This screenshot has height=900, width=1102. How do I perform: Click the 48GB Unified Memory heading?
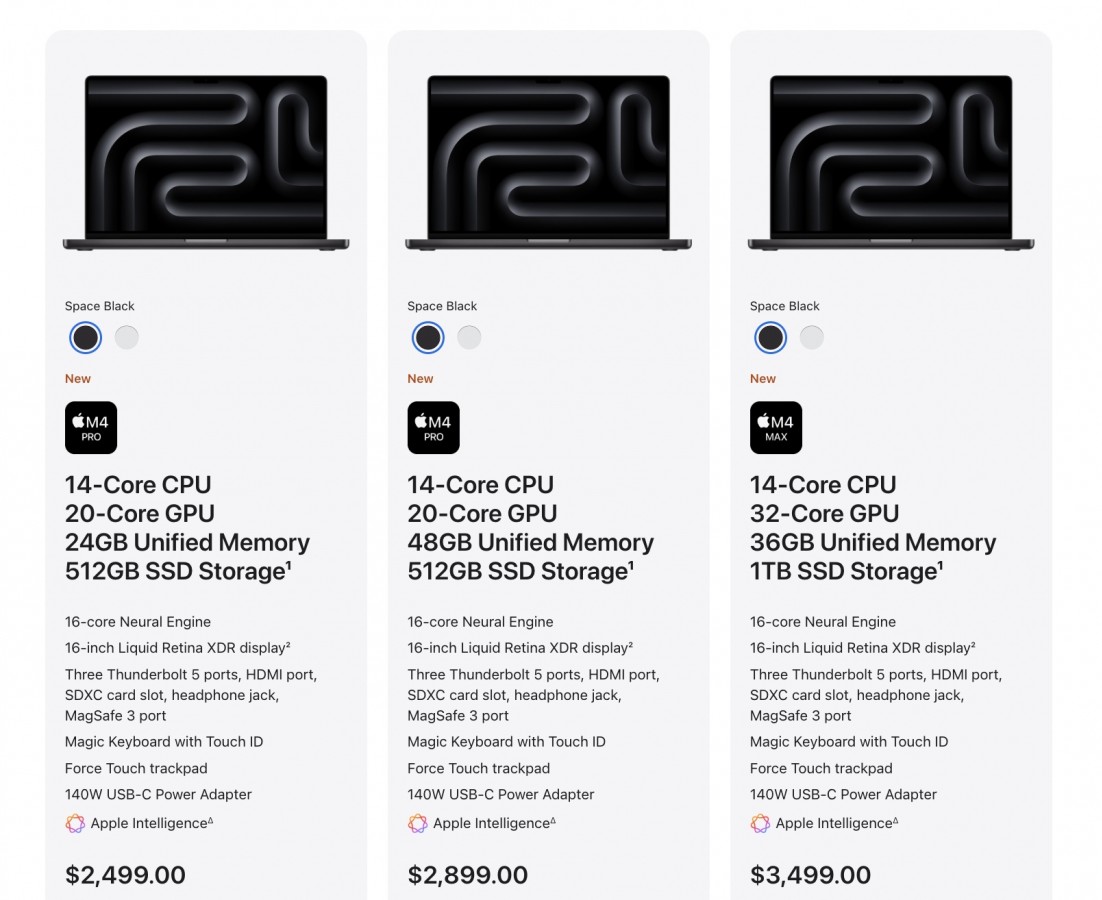click(x=530, y=542)
